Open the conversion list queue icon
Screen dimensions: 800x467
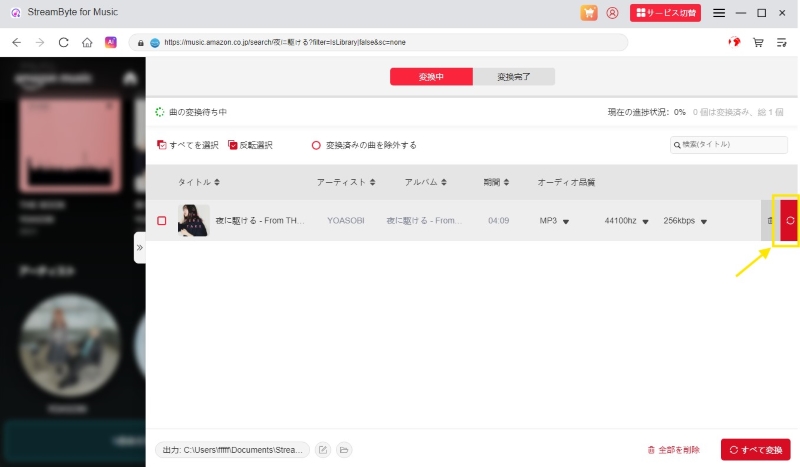click(x=782, y=42)
